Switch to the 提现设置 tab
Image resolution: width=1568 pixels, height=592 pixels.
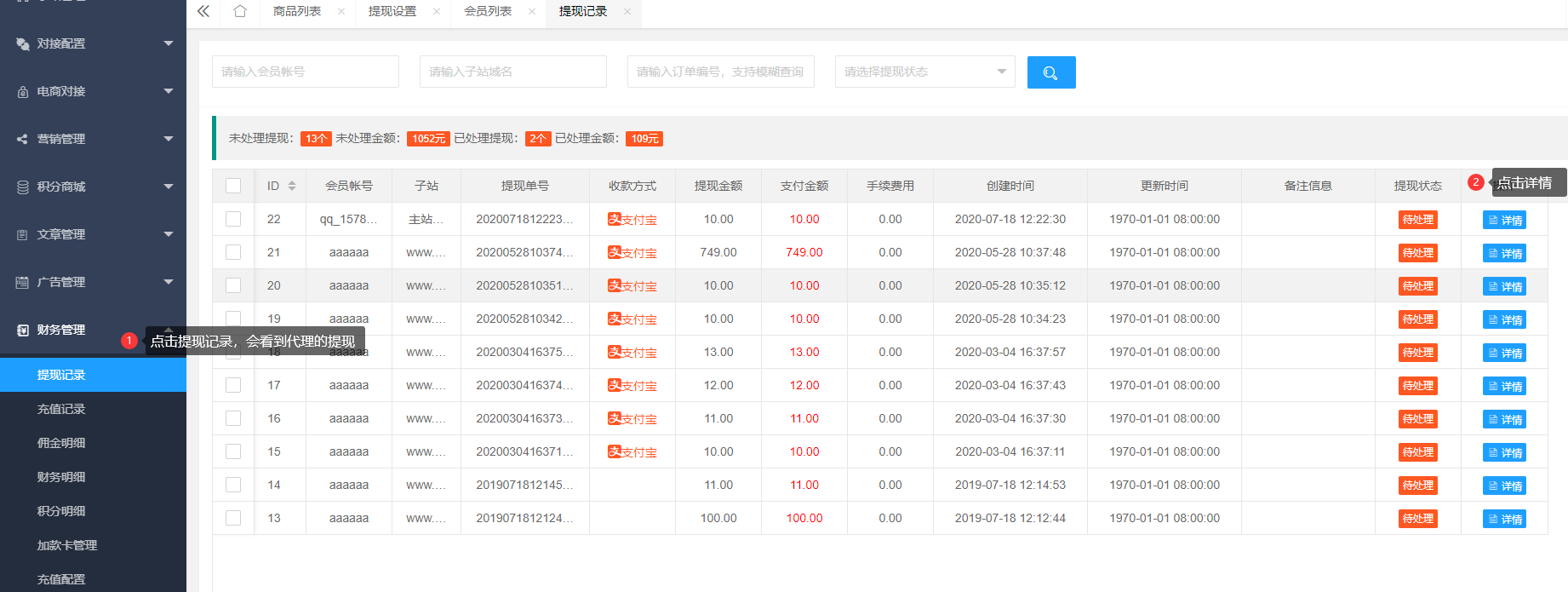(392, 11)
